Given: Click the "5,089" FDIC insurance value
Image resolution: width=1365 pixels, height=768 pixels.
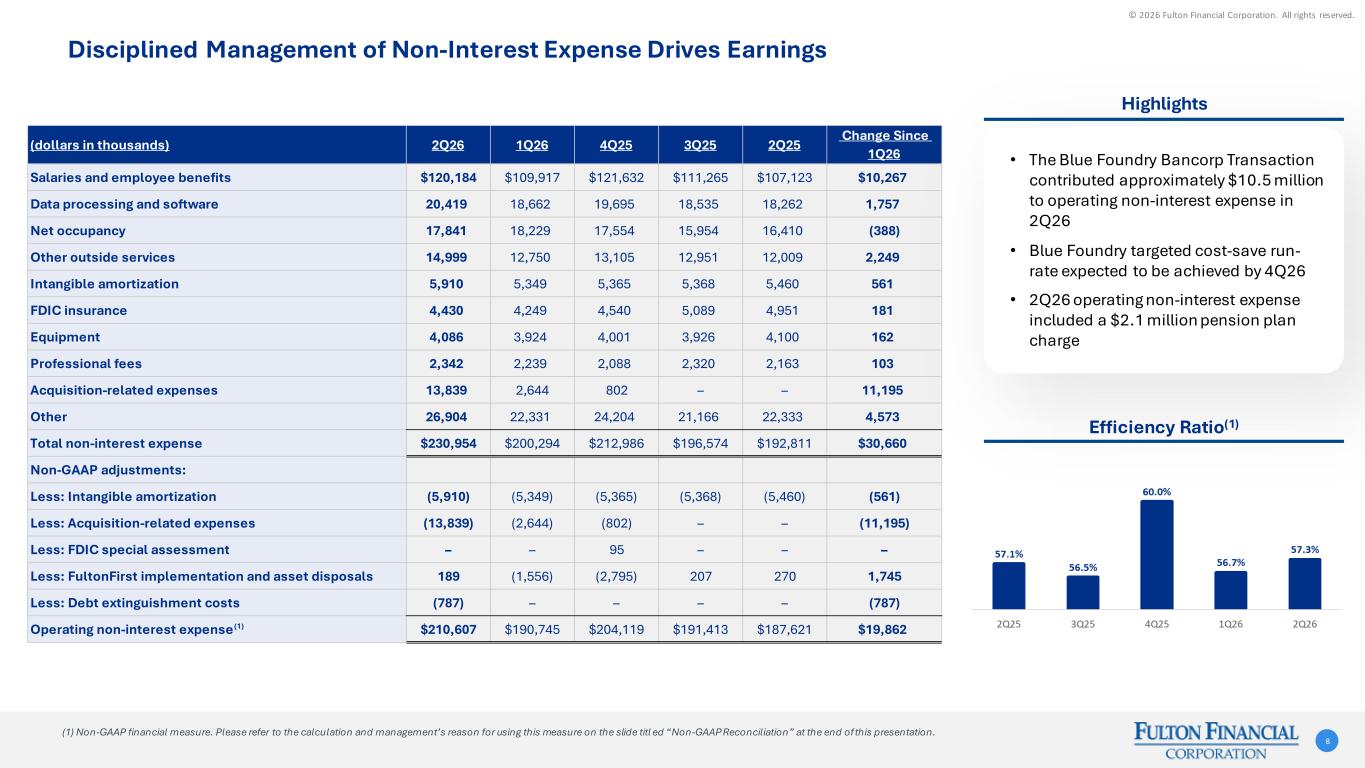Looking at the screenshot, I should coord(700,310).
